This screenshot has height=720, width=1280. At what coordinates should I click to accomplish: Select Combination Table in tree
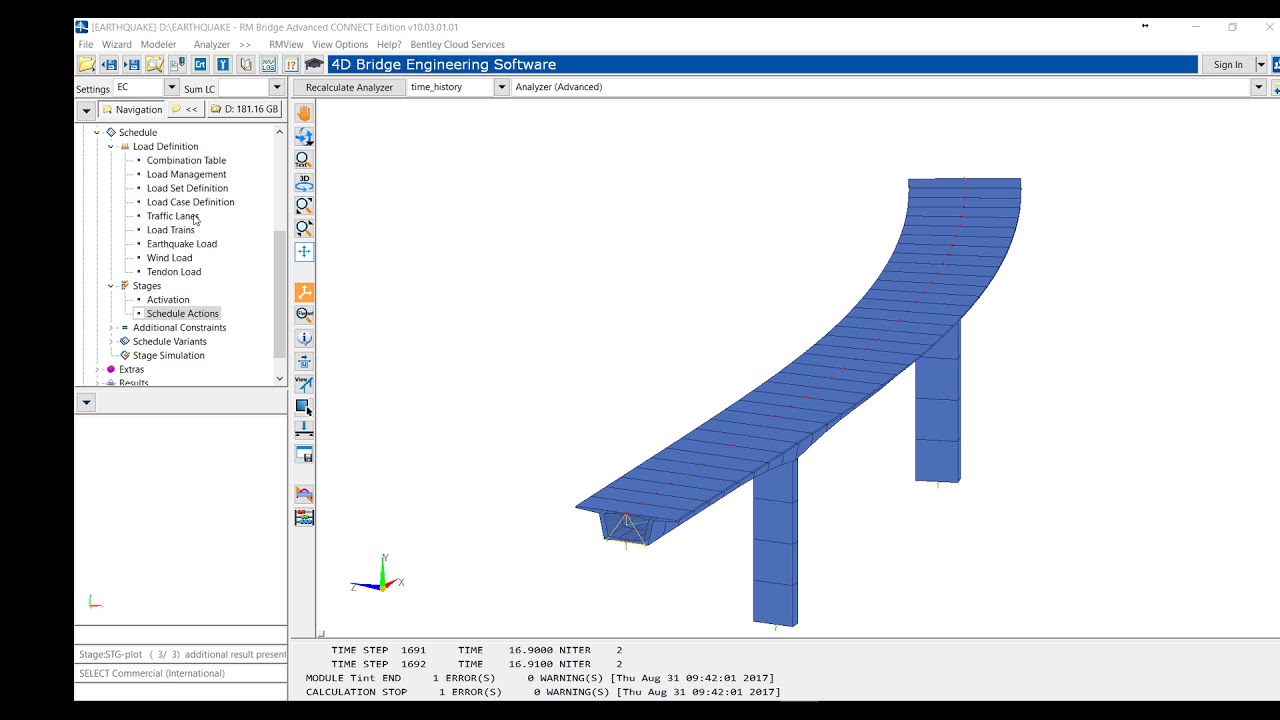click(x=186, y=160)
